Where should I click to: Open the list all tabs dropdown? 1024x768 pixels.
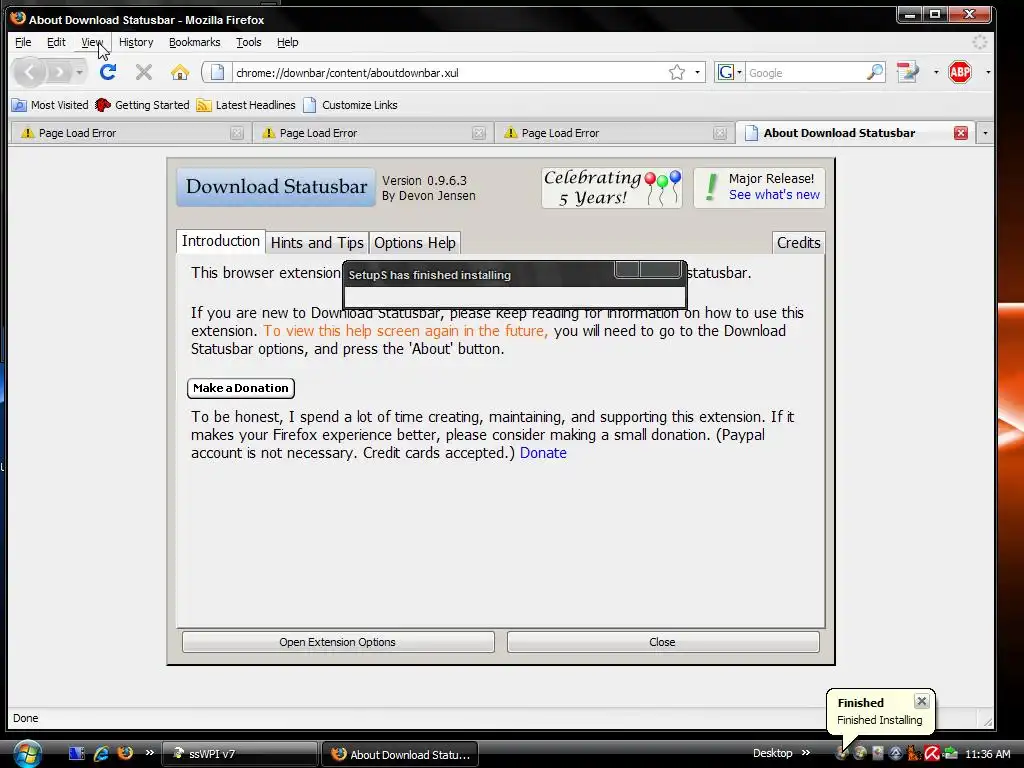pyautogui.click(x=985, y=133)
